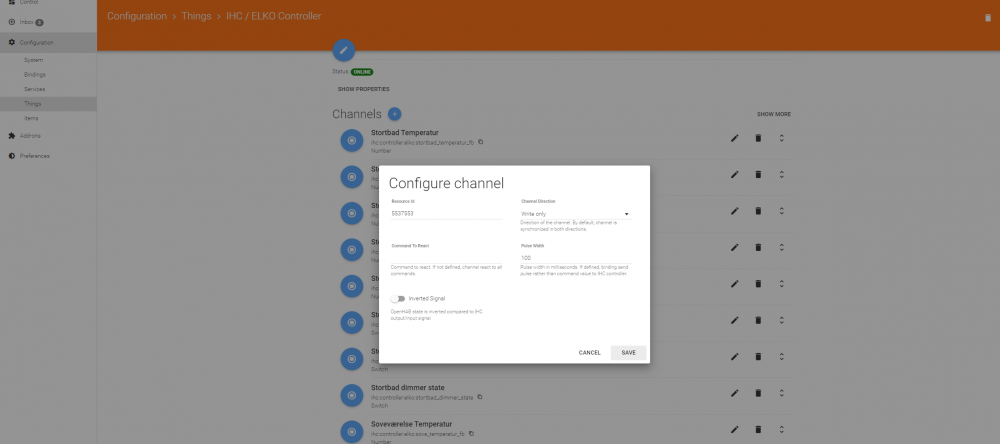Delete the Stortbad dimmer state channel

click(x=758, y=393)
